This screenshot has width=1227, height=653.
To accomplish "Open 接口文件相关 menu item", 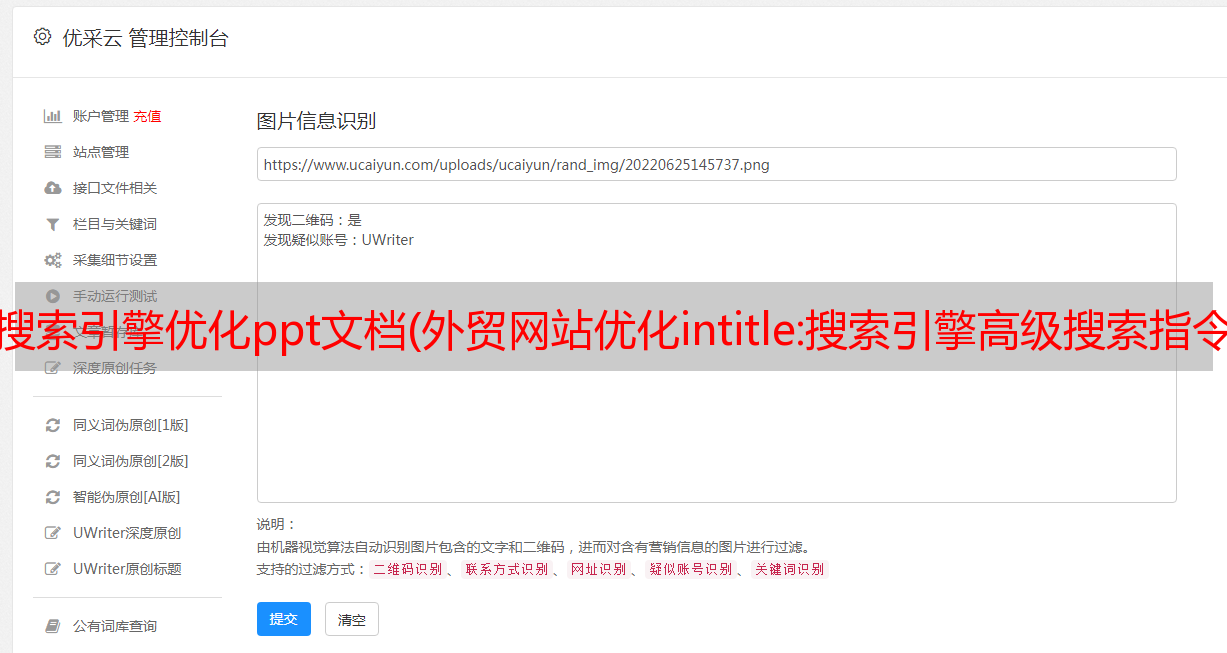I will coord(115,188).
